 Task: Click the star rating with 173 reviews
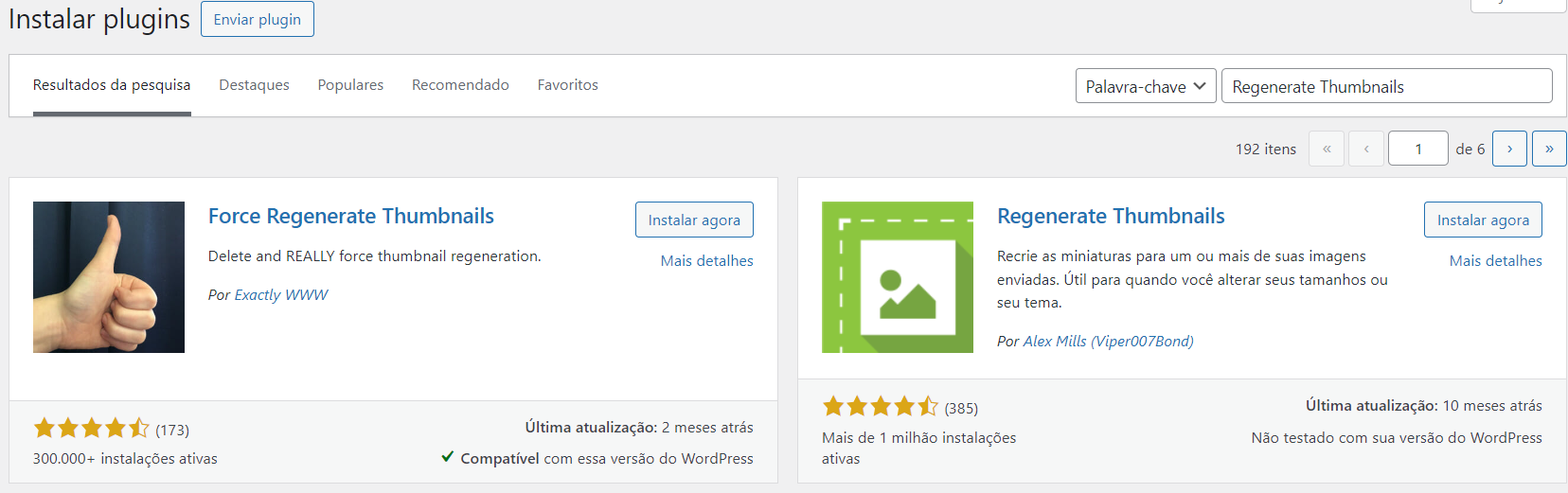point(92,429)
